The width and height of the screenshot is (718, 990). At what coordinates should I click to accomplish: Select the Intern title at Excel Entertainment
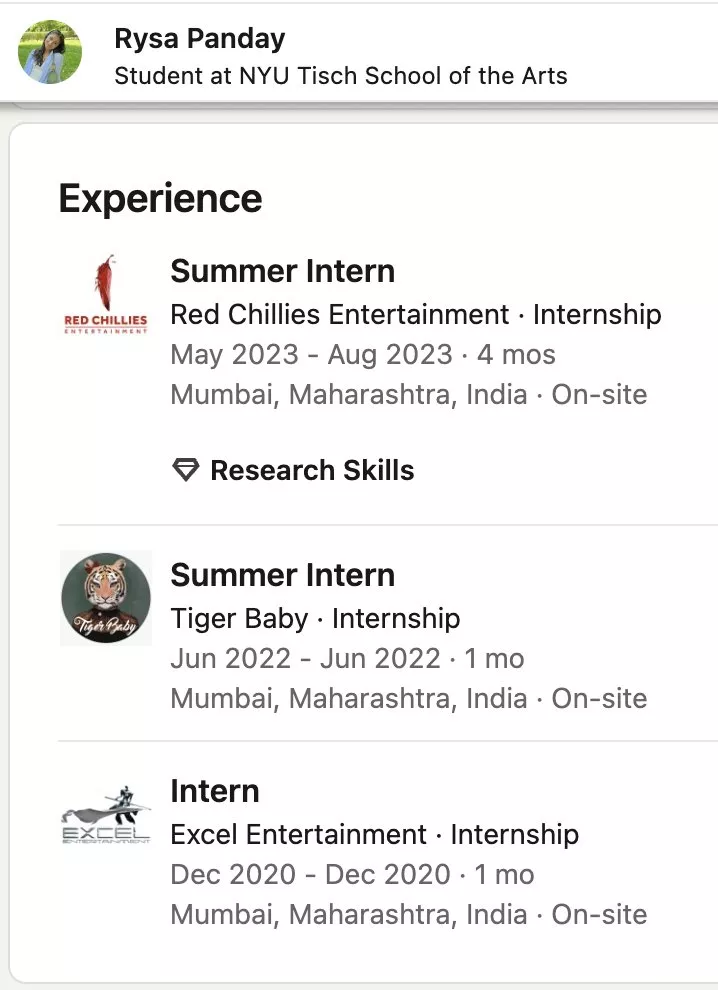click(x=215, y=791)
